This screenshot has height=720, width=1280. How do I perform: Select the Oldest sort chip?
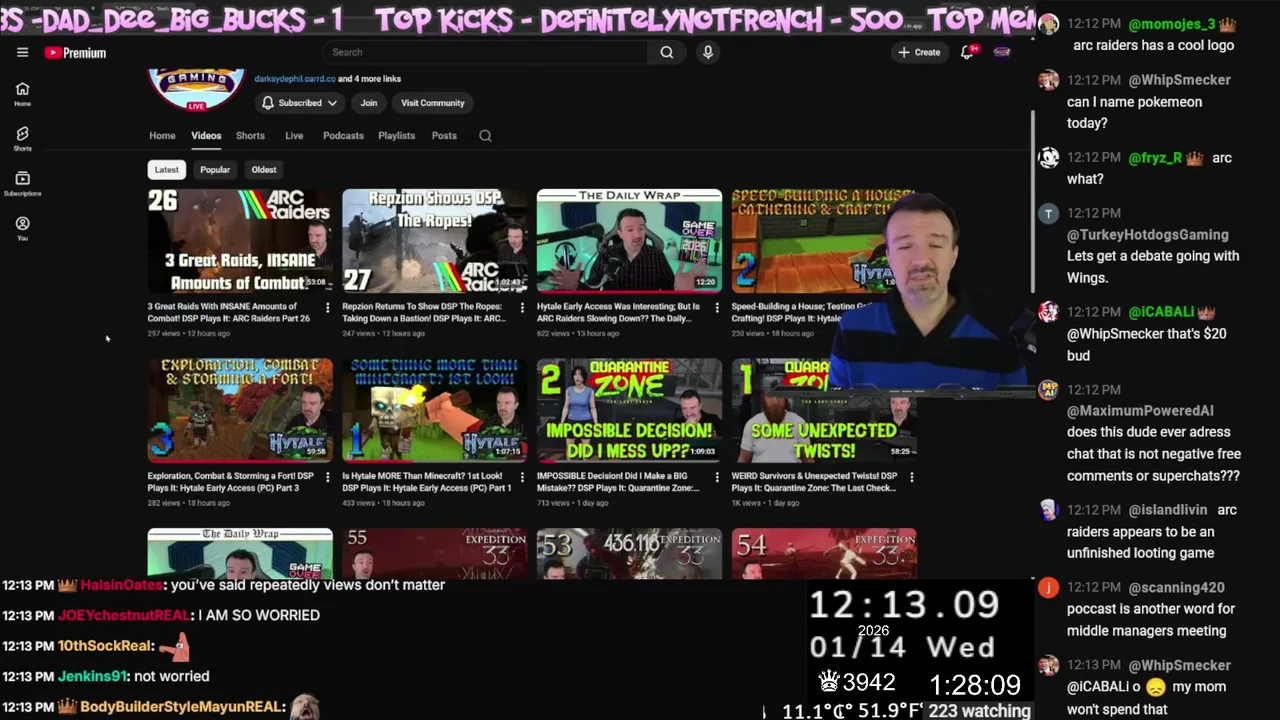pos(264,170)
